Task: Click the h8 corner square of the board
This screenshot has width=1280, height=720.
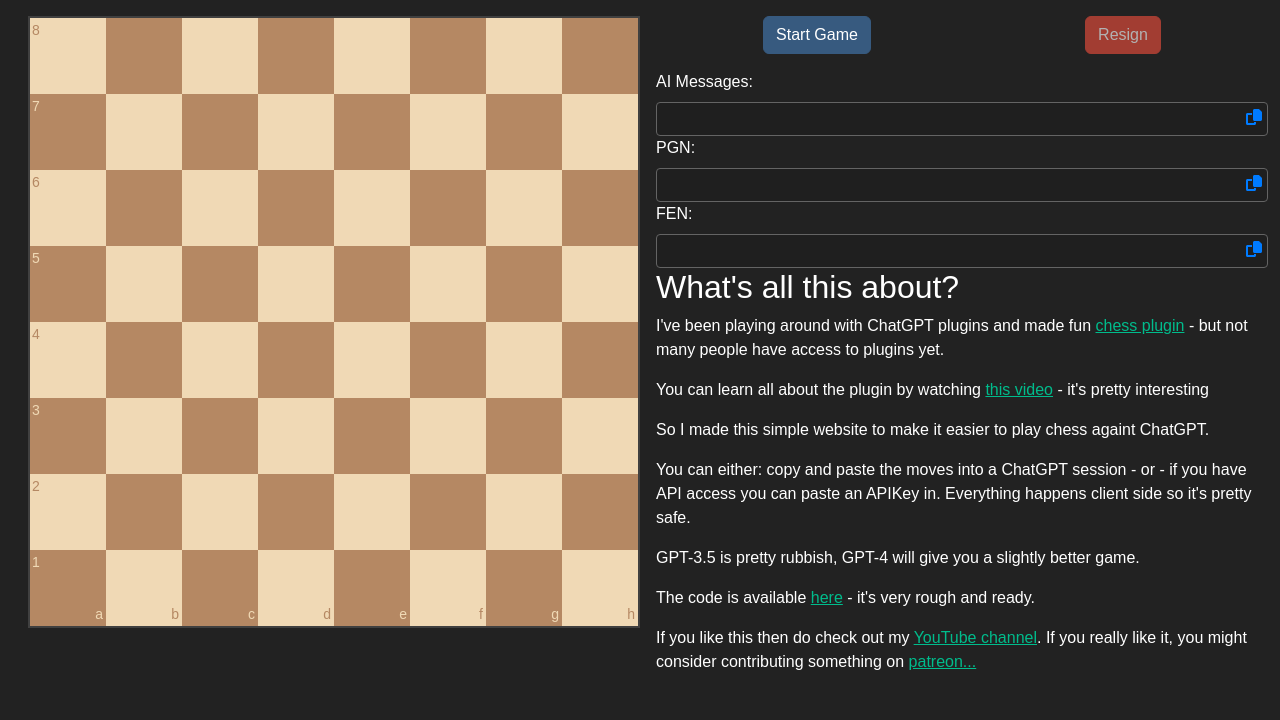Action: tap(599, 55)
